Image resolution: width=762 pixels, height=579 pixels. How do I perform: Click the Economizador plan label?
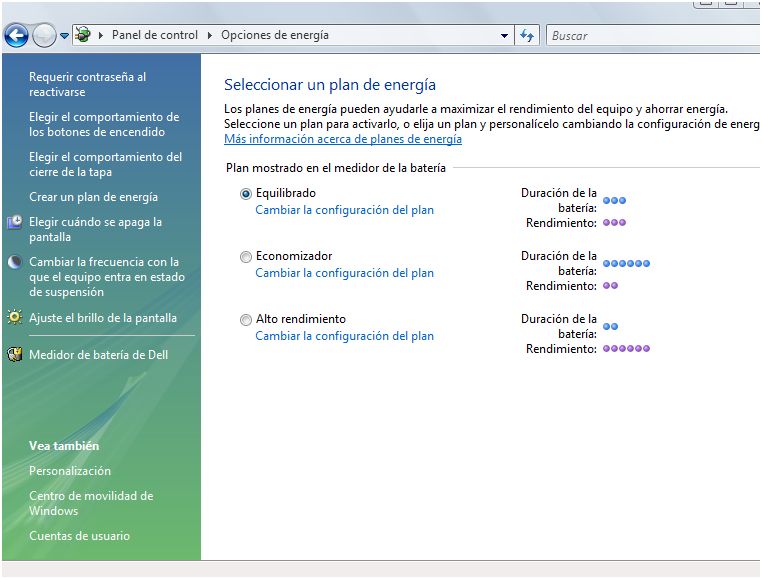294,256
